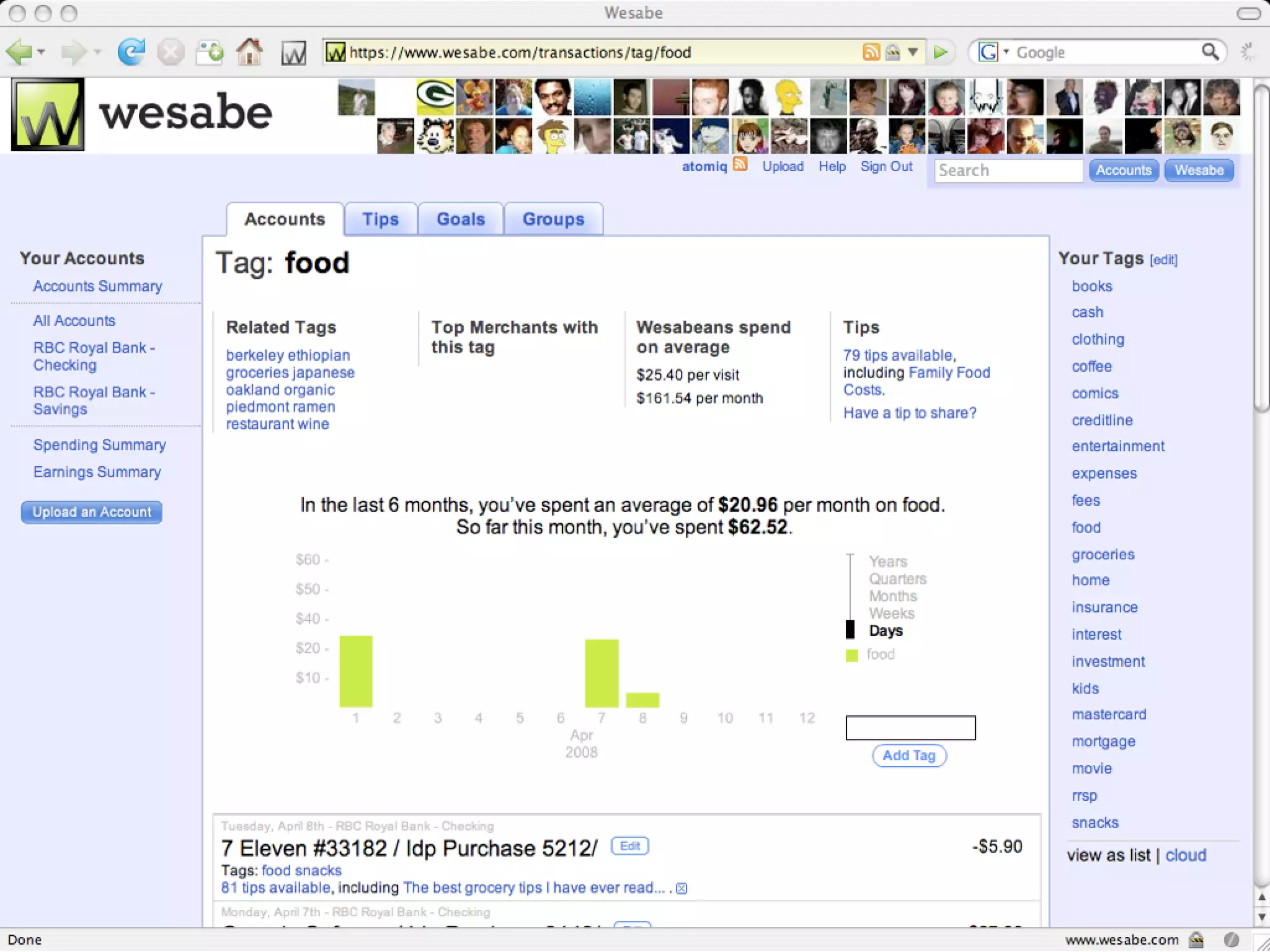Open the 81 tips available link
The height and width of the screenshot is (952, 1270).
pos(275,888)
